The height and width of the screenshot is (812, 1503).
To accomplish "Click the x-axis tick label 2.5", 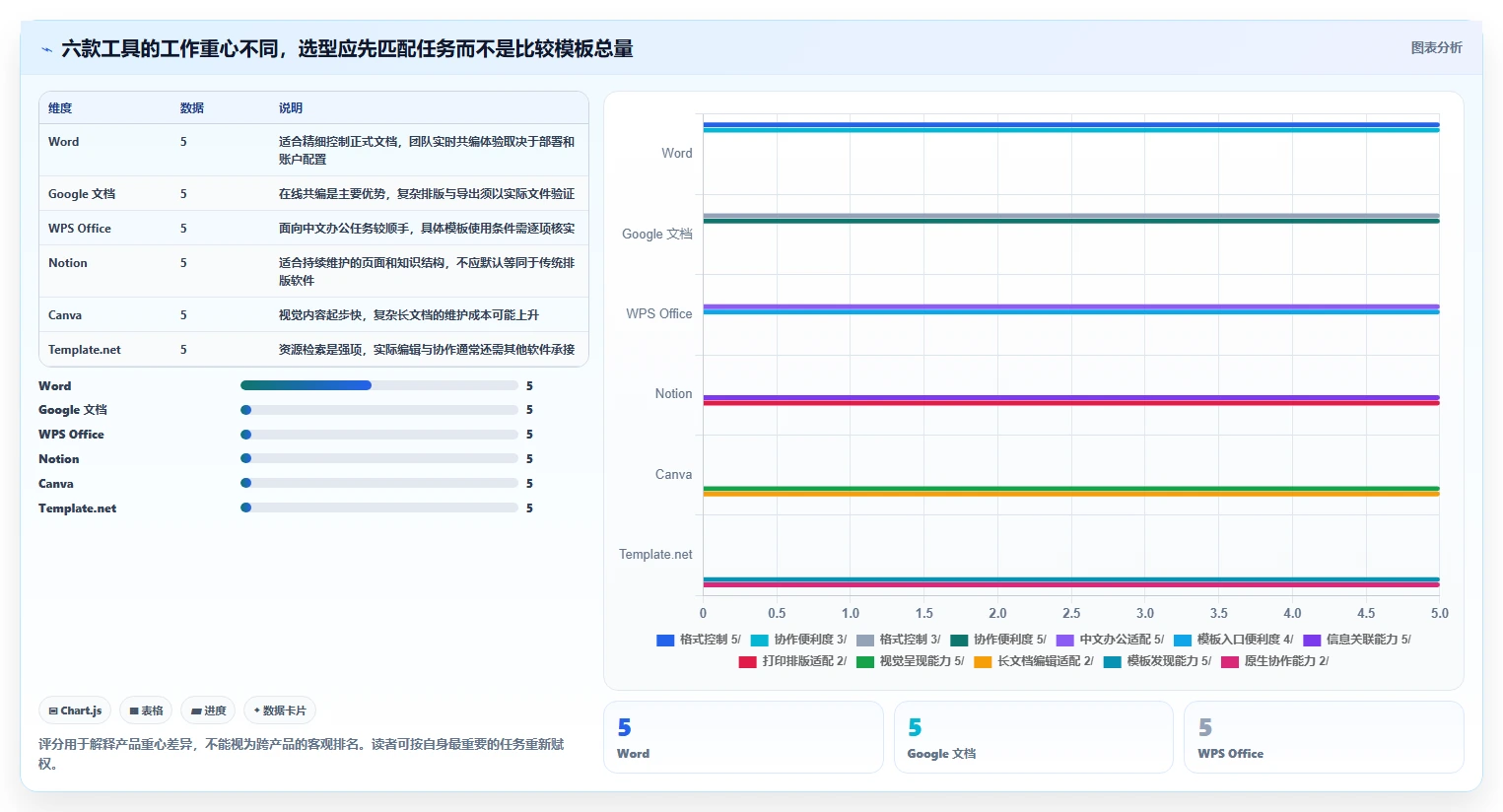I will click(x=1071, y=613).
